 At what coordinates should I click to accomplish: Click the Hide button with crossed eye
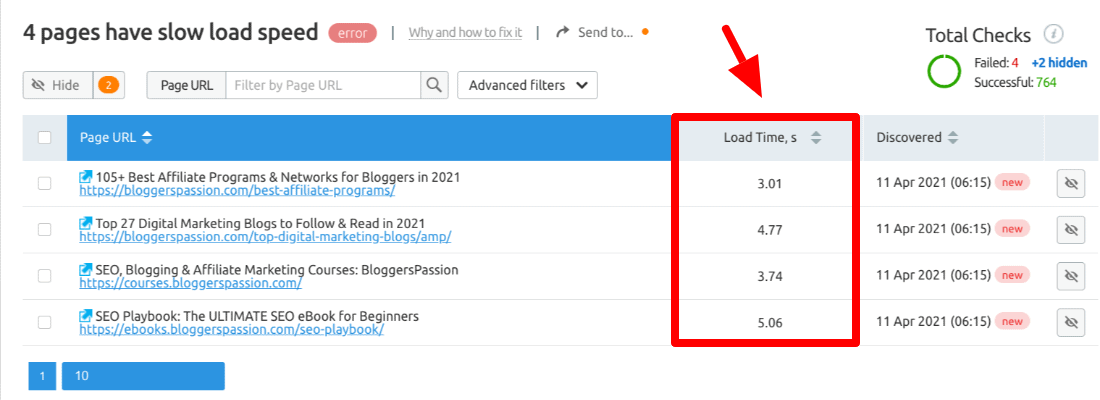point(58,86)
